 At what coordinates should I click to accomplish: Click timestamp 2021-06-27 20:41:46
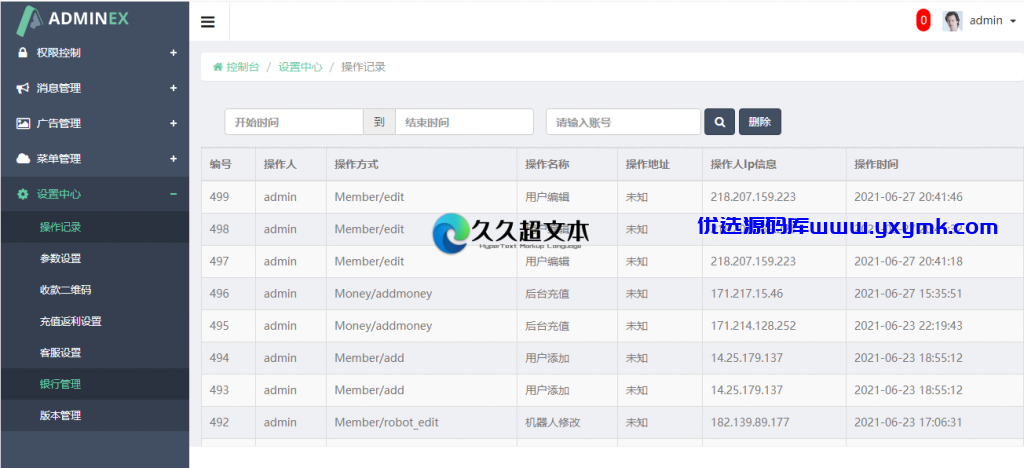click(x=908, y=196)
